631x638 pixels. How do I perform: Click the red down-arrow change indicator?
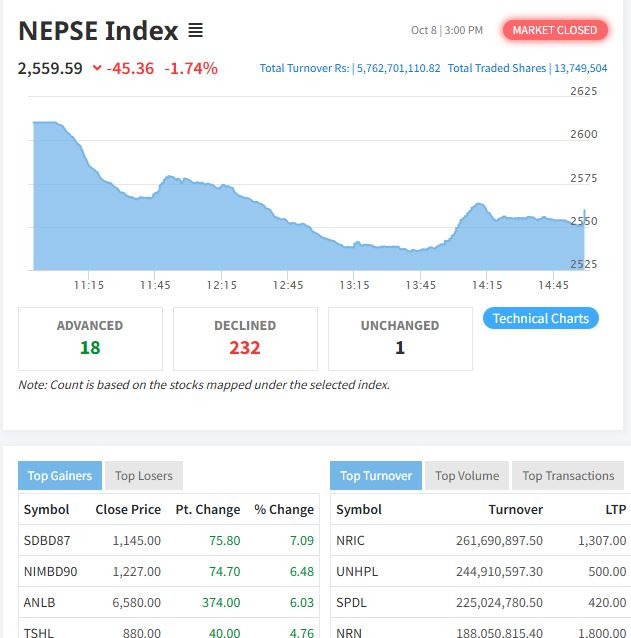pos(97,69)
